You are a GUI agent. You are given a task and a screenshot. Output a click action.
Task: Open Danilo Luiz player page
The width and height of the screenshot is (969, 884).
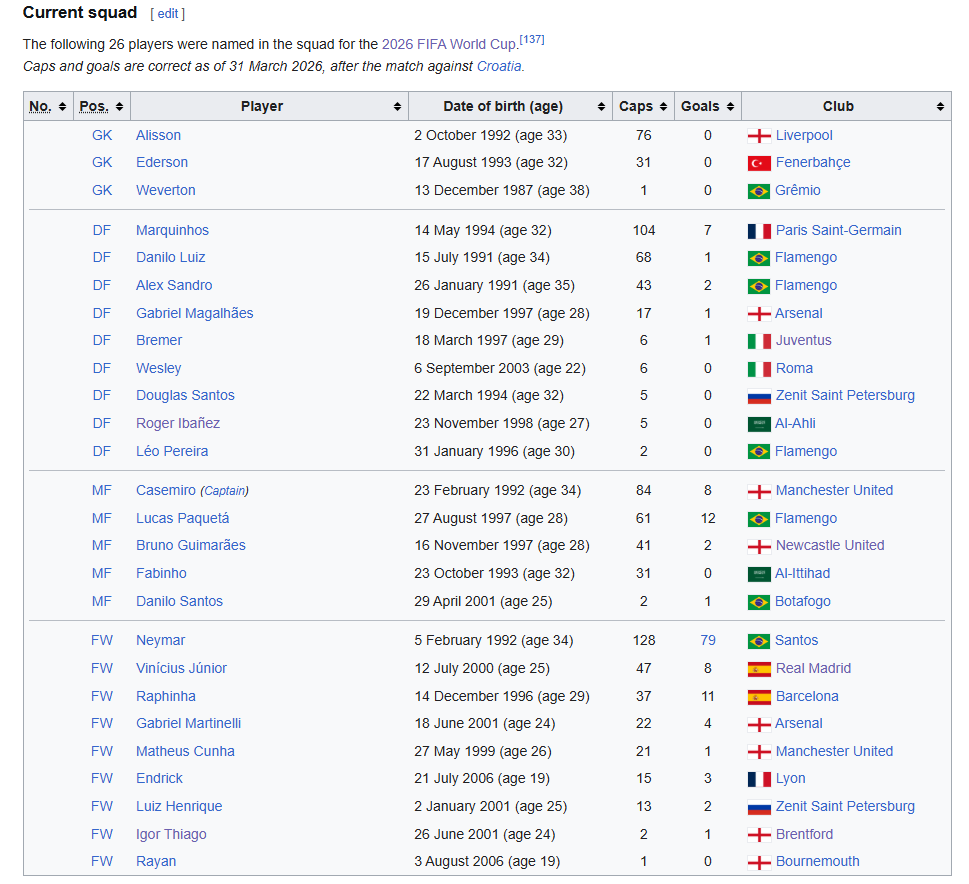coord(171,258)
